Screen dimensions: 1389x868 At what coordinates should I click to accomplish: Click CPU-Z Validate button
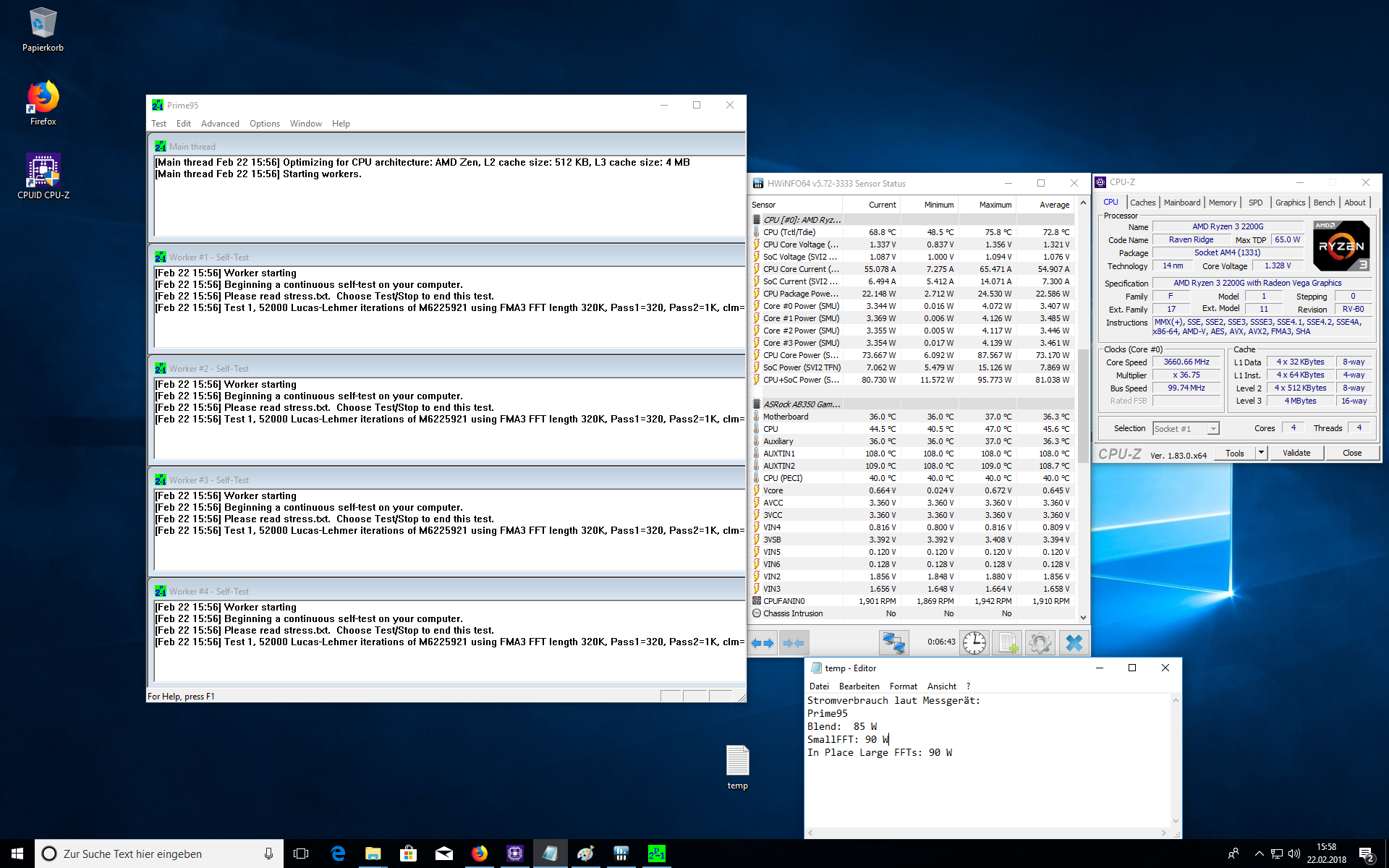(x=1296, y=453)
